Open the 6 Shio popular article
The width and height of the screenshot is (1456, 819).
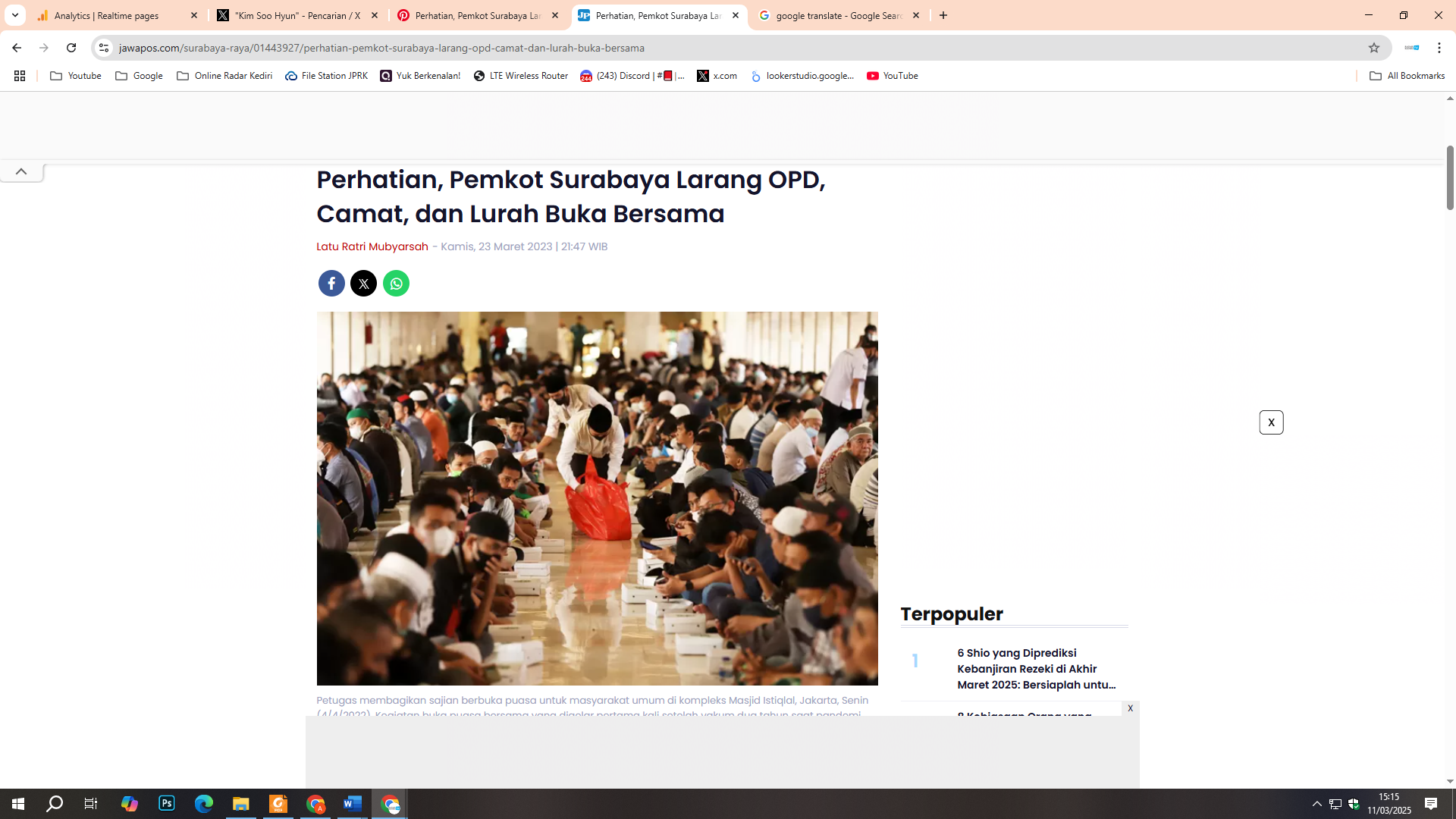pyautogui.click(x=1036, y=669)
